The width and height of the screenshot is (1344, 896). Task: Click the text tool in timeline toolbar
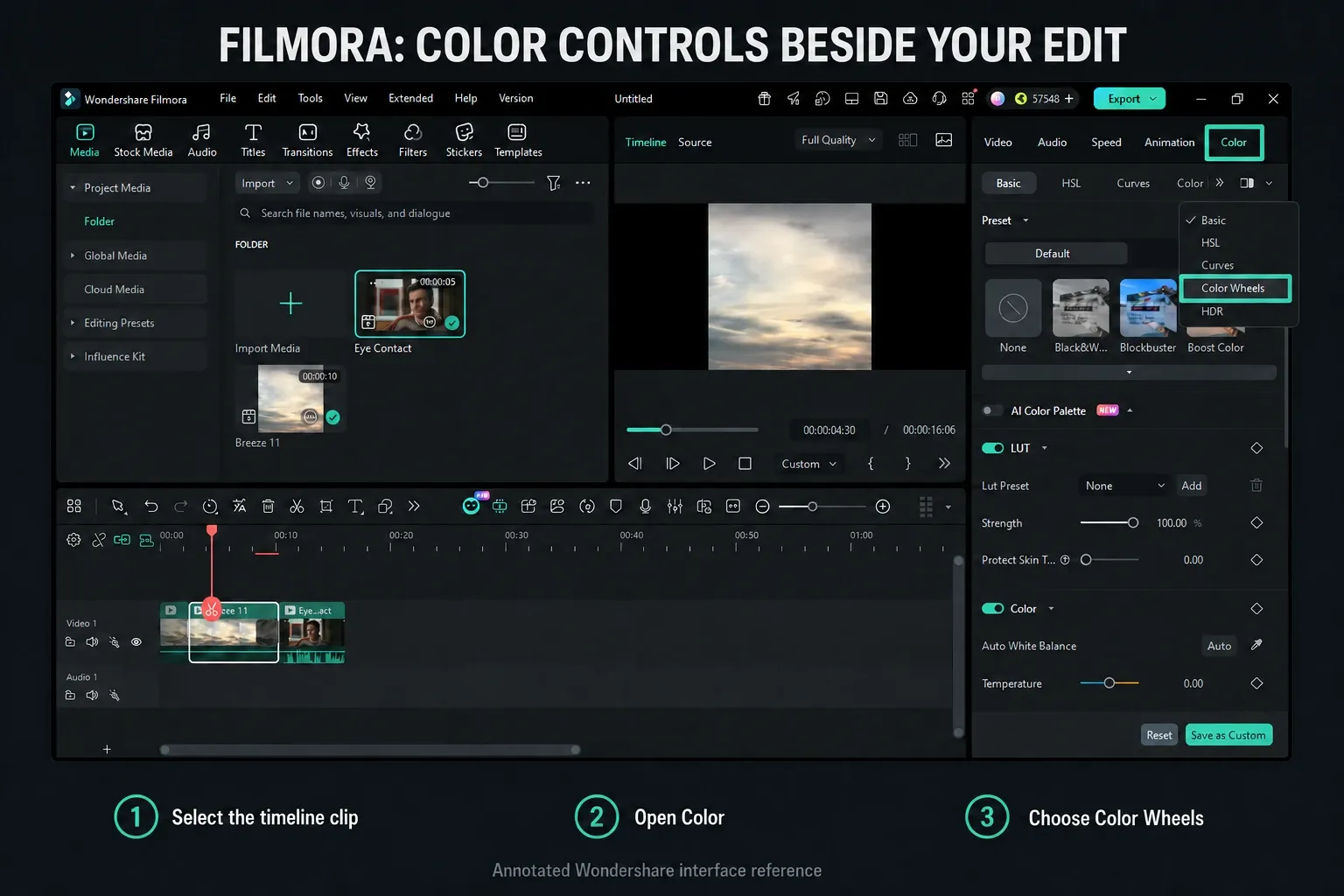(x=355, y=507)
